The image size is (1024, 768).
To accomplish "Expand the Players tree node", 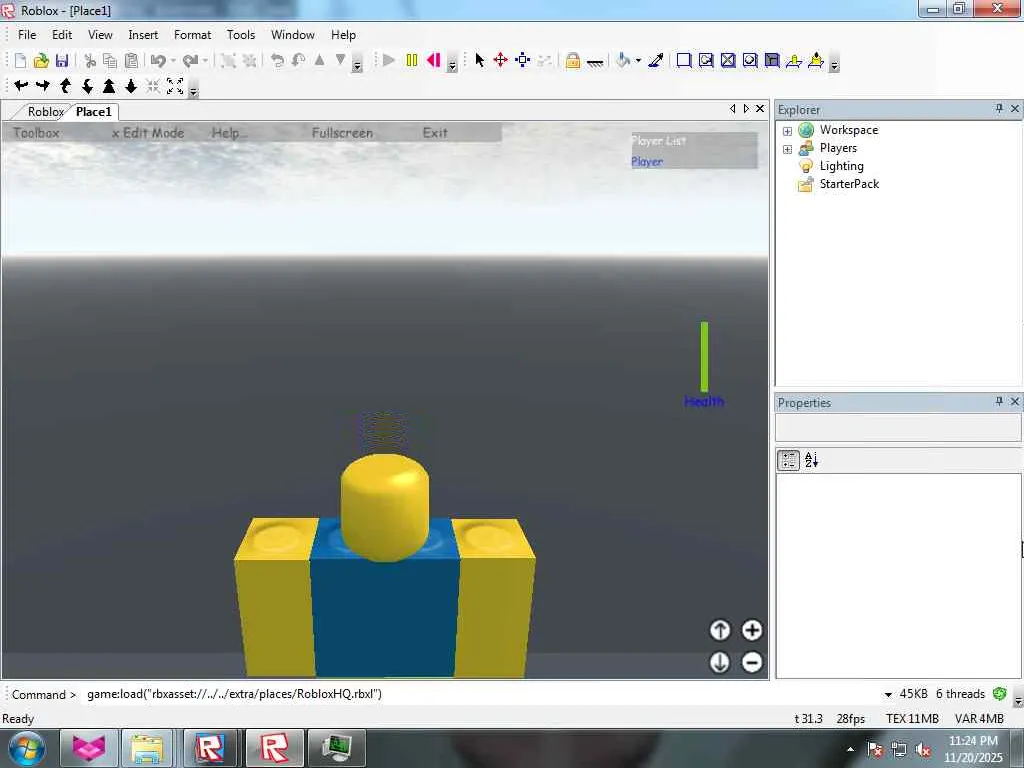I will (x=788, y=149).
